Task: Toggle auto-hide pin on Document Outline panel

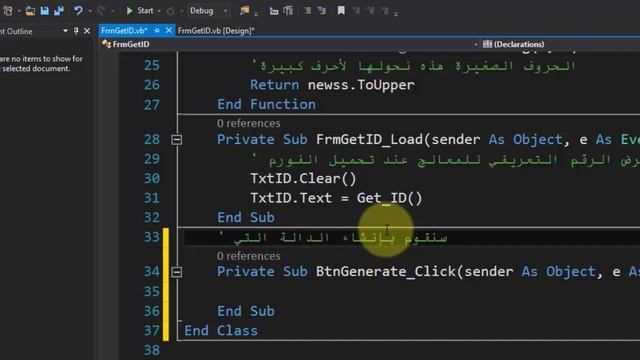Action: point(76,31)
